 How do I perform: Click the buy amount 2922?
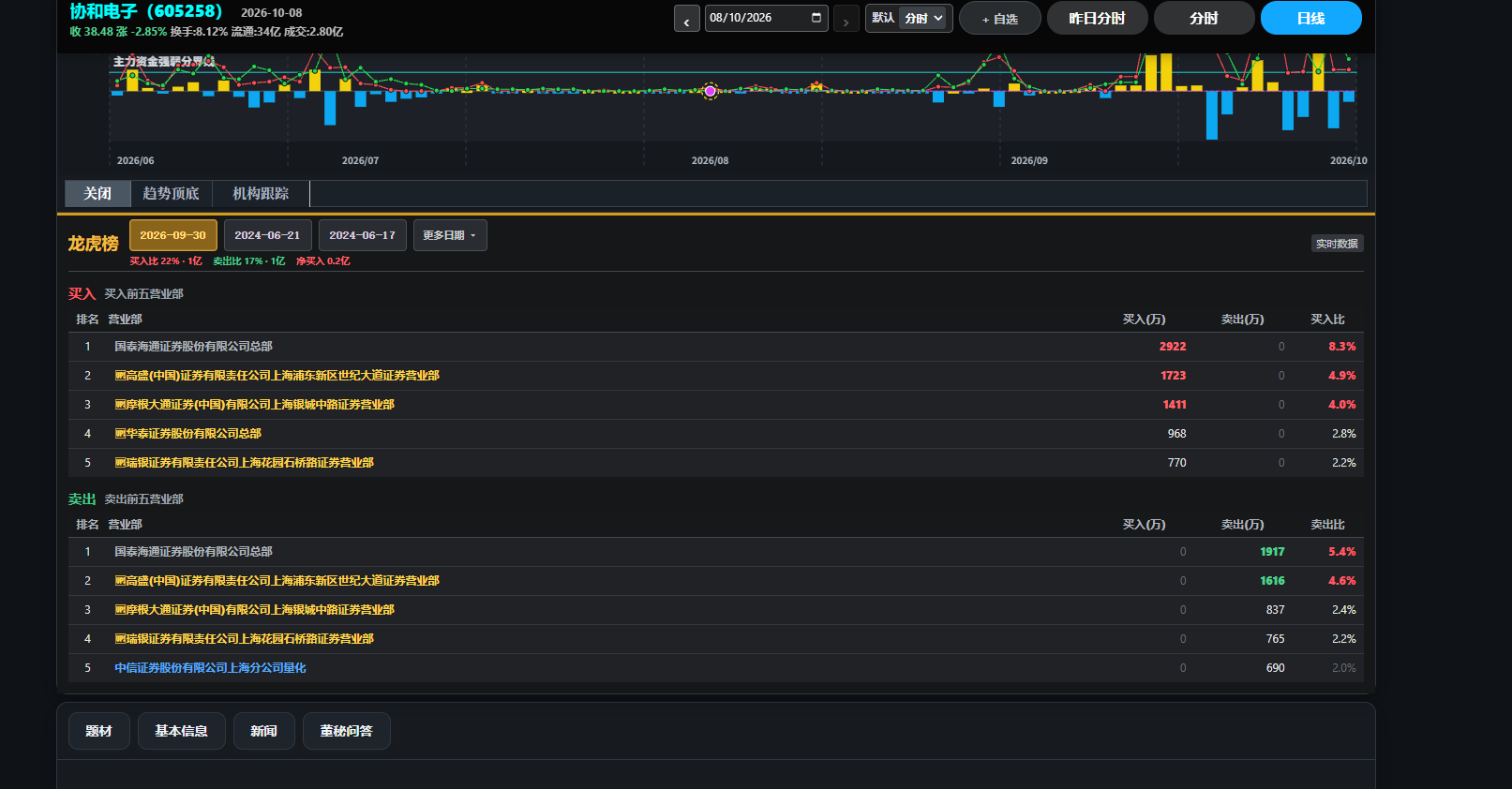(x=1173, y=347)
